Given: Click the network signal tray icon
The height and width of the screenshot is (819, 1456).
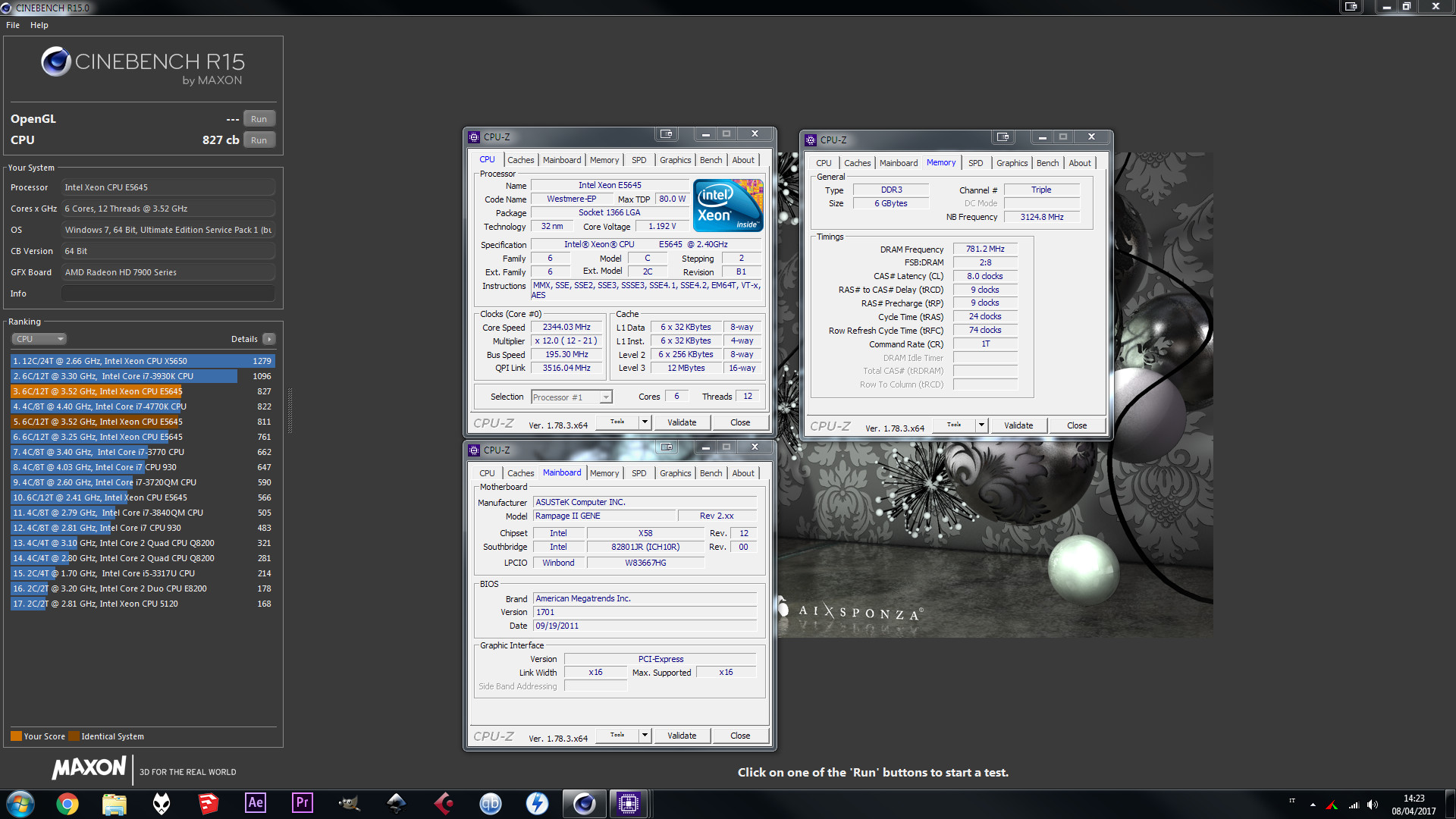Looking at the screenshot, I should point(1354,805).
